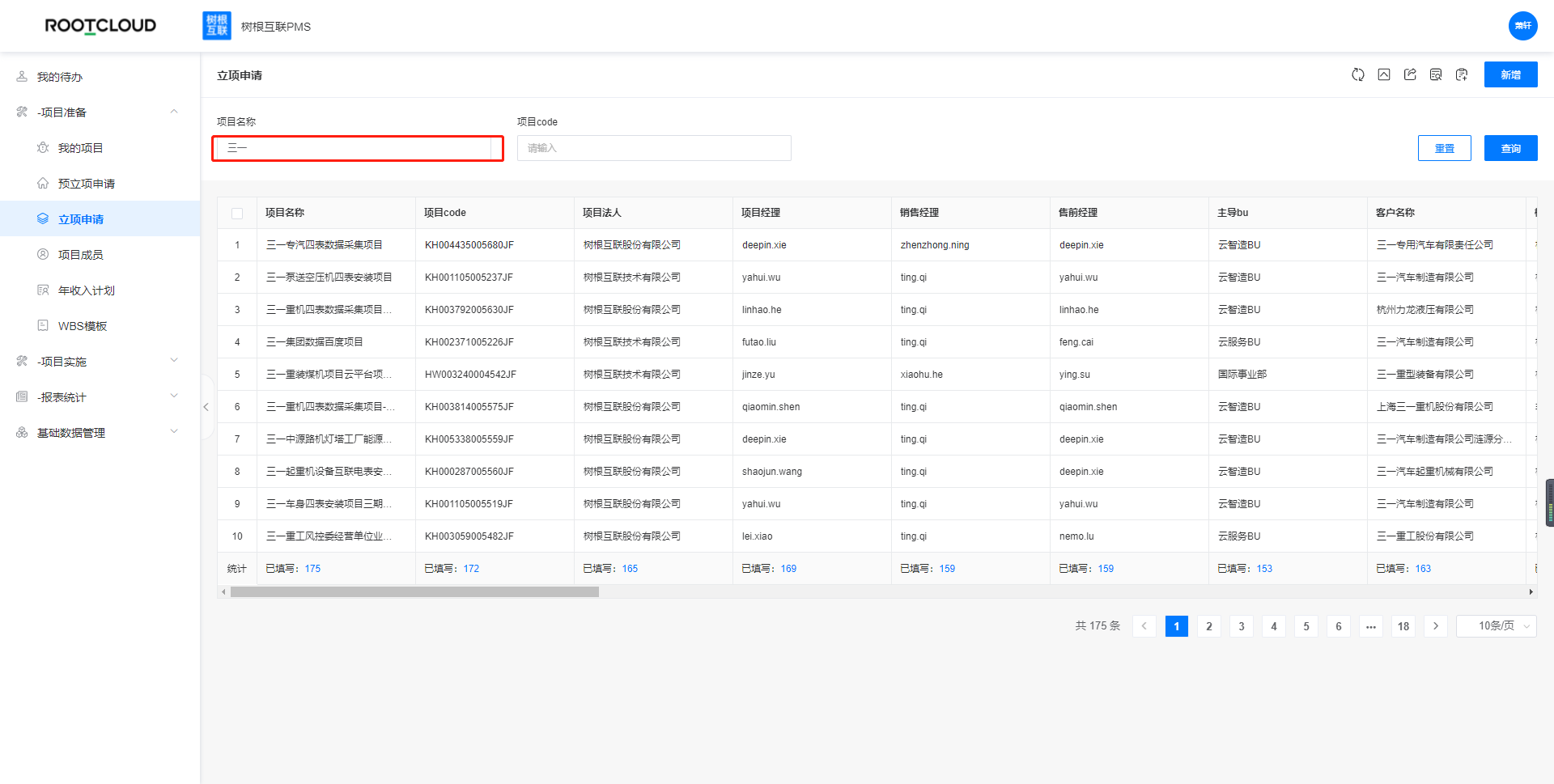This screenshot has height=784, width=1554.
Task: Collapse the 项目准备 menu group
Action: point(174,112)
